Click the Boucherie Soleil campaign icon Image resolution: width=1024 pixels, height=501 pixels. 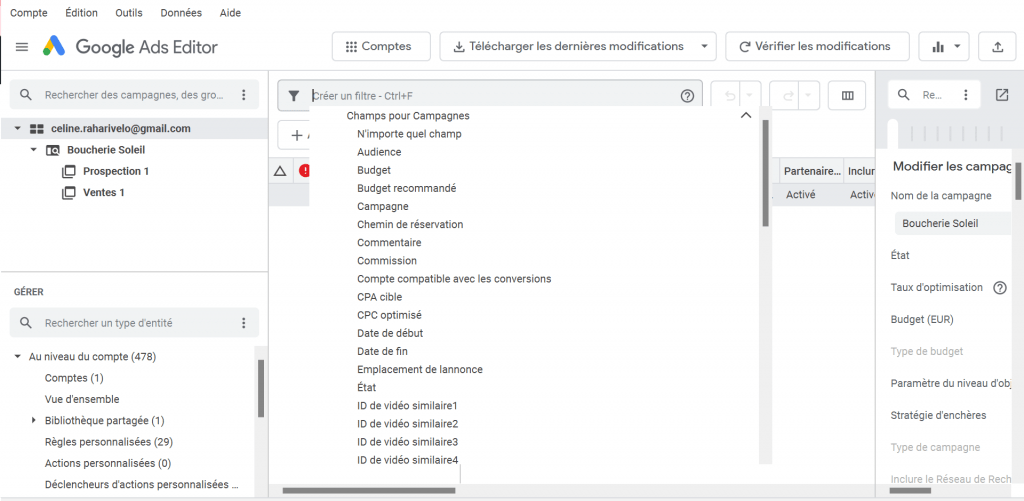pos(53,150)
